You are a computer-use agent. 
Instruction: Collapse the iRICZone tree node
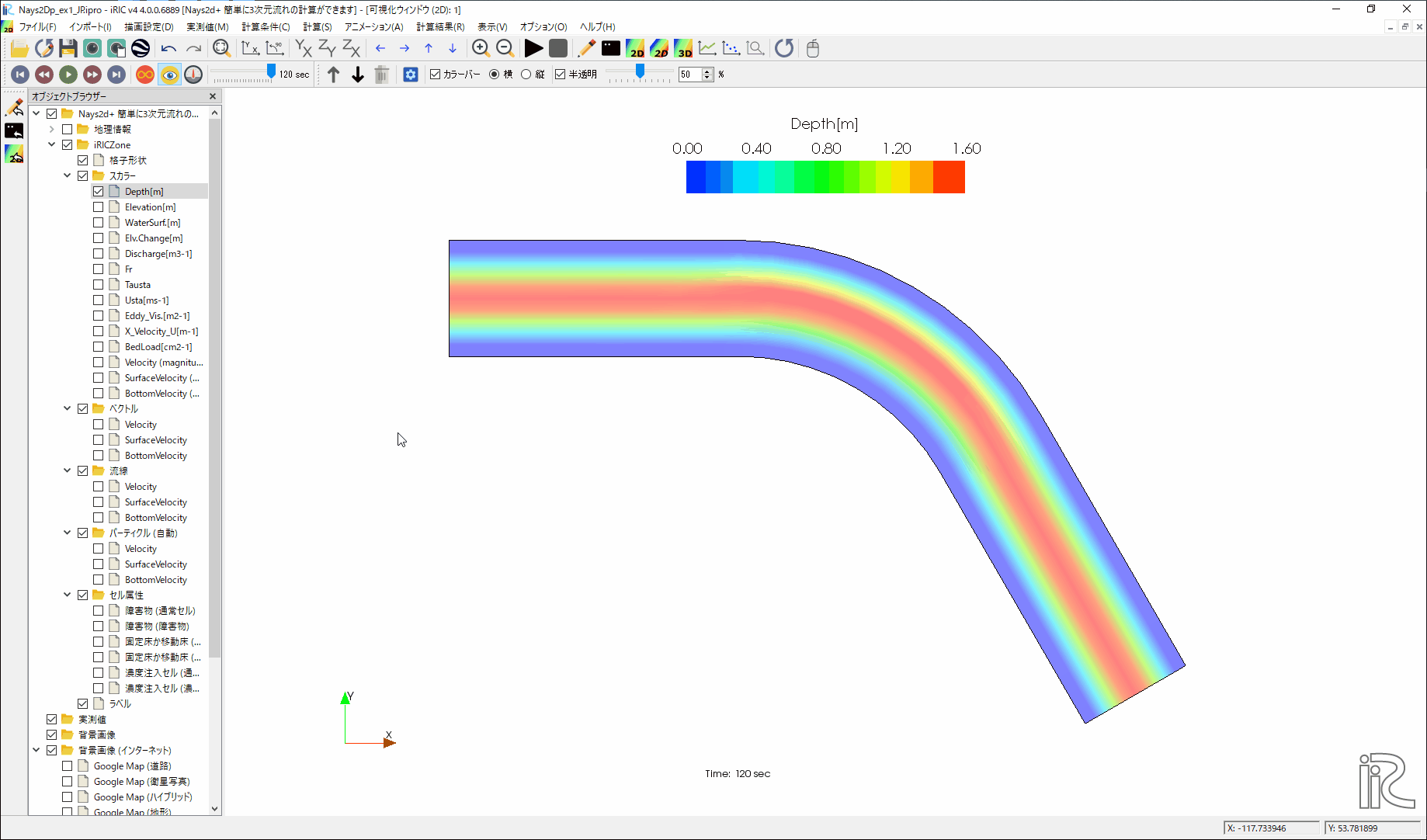pos(52,145)
